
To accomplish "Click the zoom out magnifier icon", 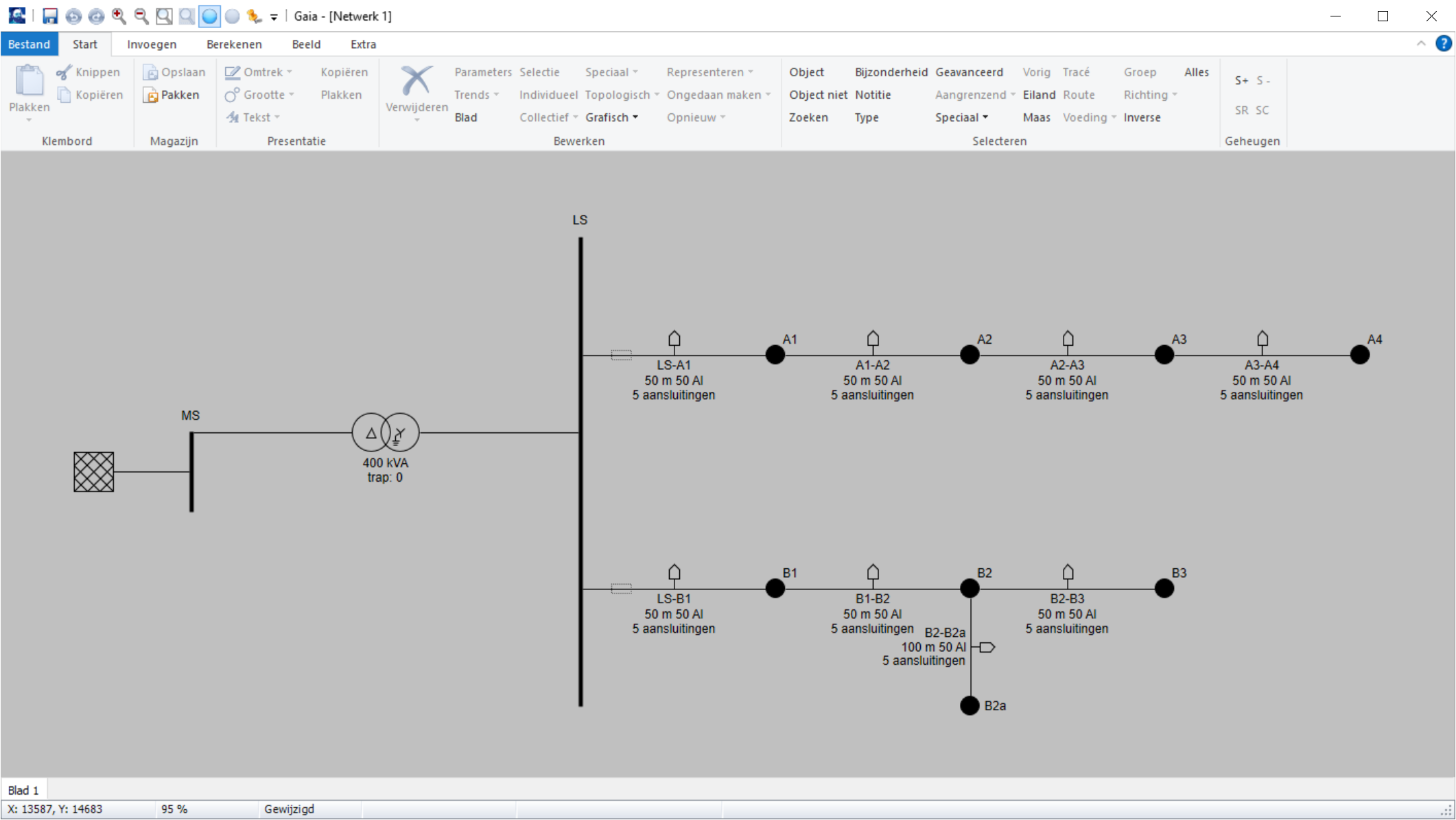I will point(141,16).
